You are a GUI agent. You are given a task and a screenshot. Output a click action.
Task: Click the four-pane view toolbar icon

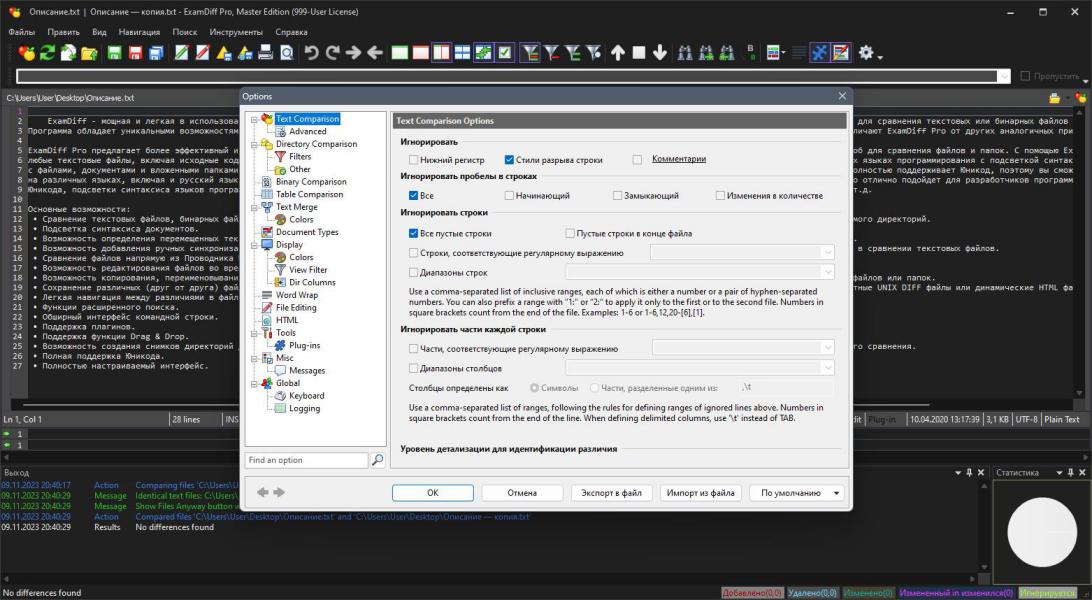coord(462,53)
